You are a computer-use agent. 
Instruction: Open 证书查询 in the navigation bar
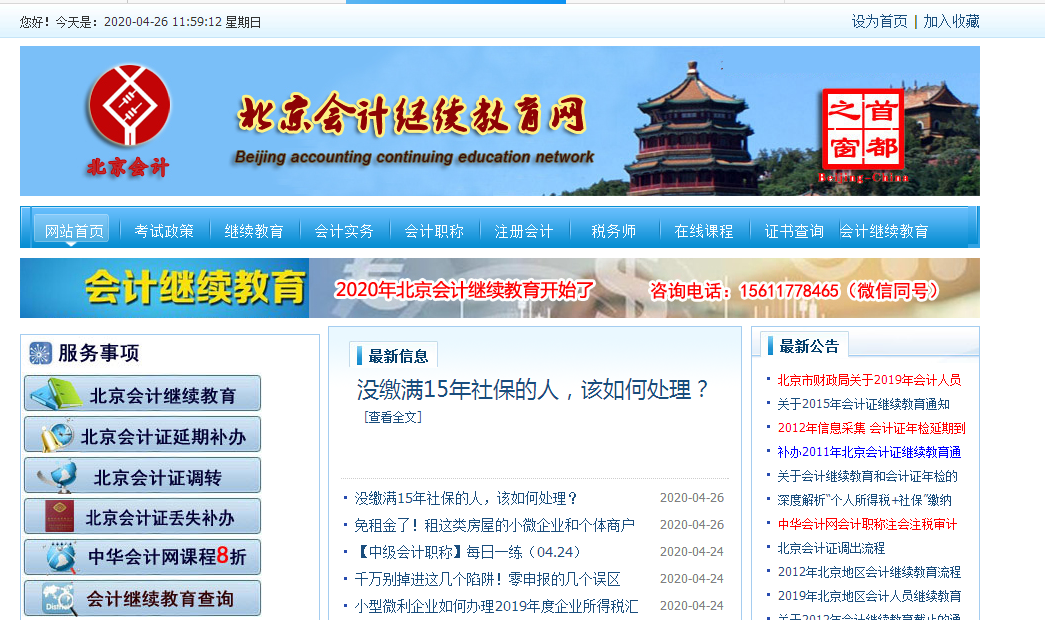coord(794,231)
